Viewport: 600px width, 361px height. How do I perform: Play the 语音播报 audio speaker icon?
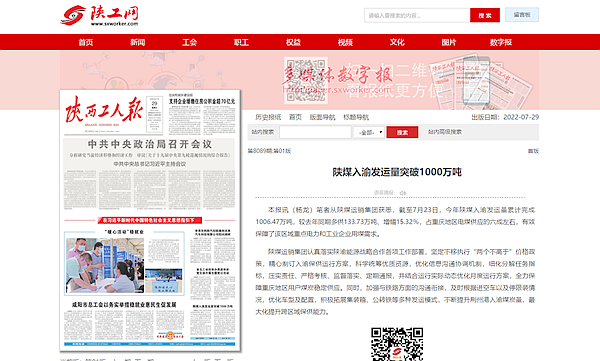click(403, 193)
